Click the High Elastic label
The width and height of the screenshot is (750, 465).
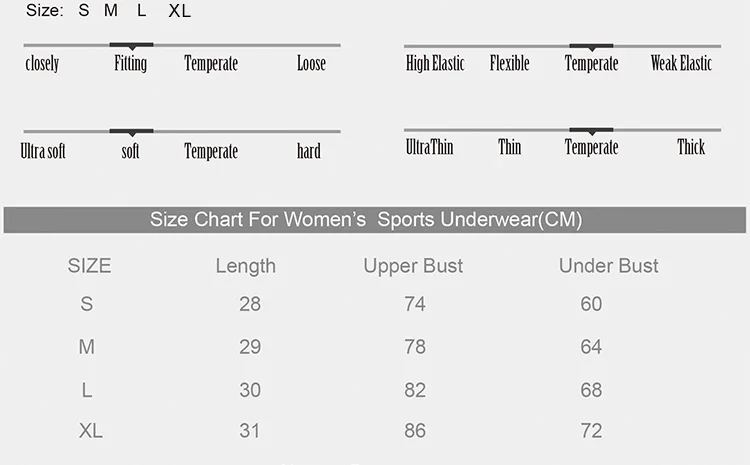435,64
